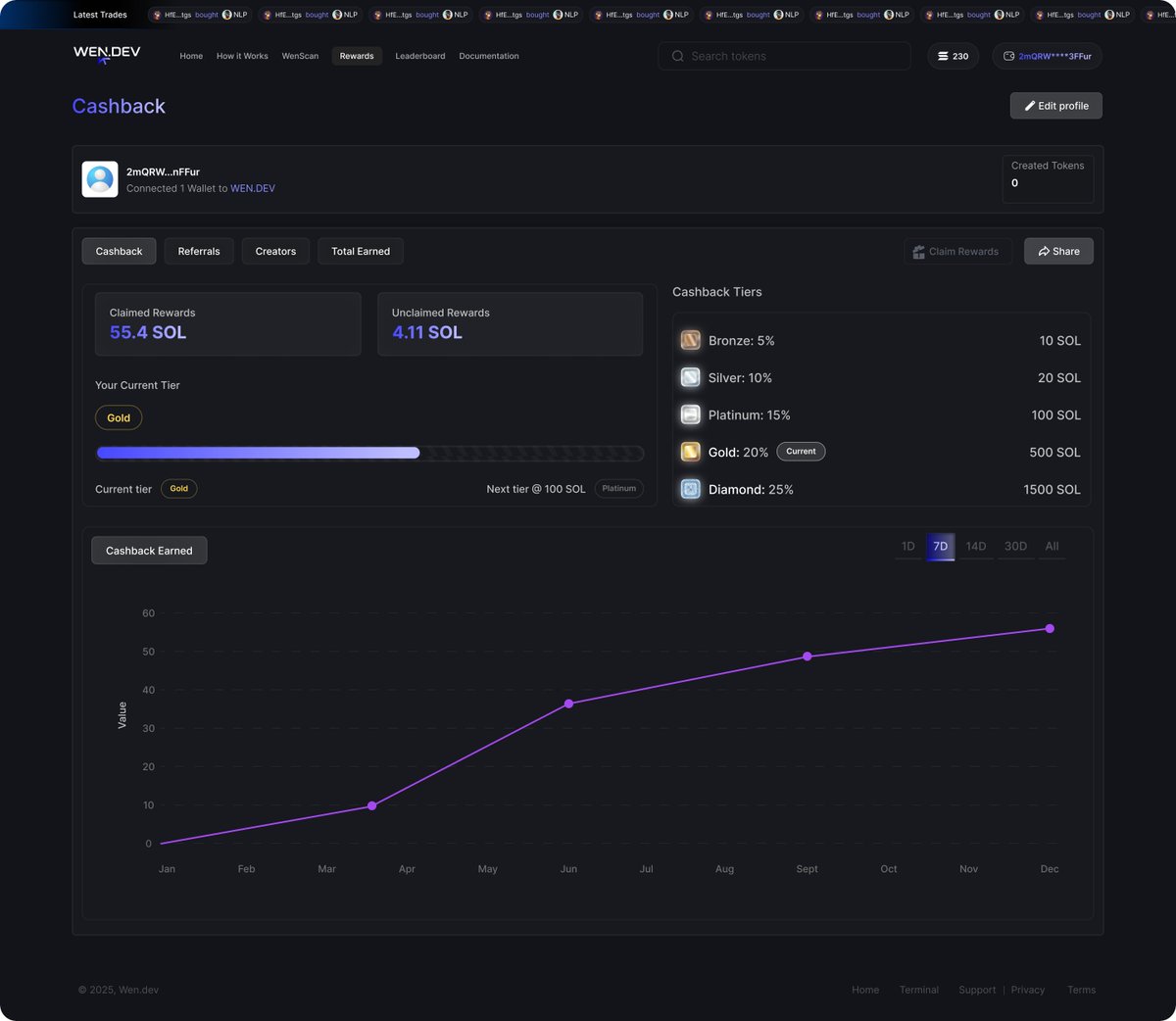Select the All time chart filter

(1052, 547)
